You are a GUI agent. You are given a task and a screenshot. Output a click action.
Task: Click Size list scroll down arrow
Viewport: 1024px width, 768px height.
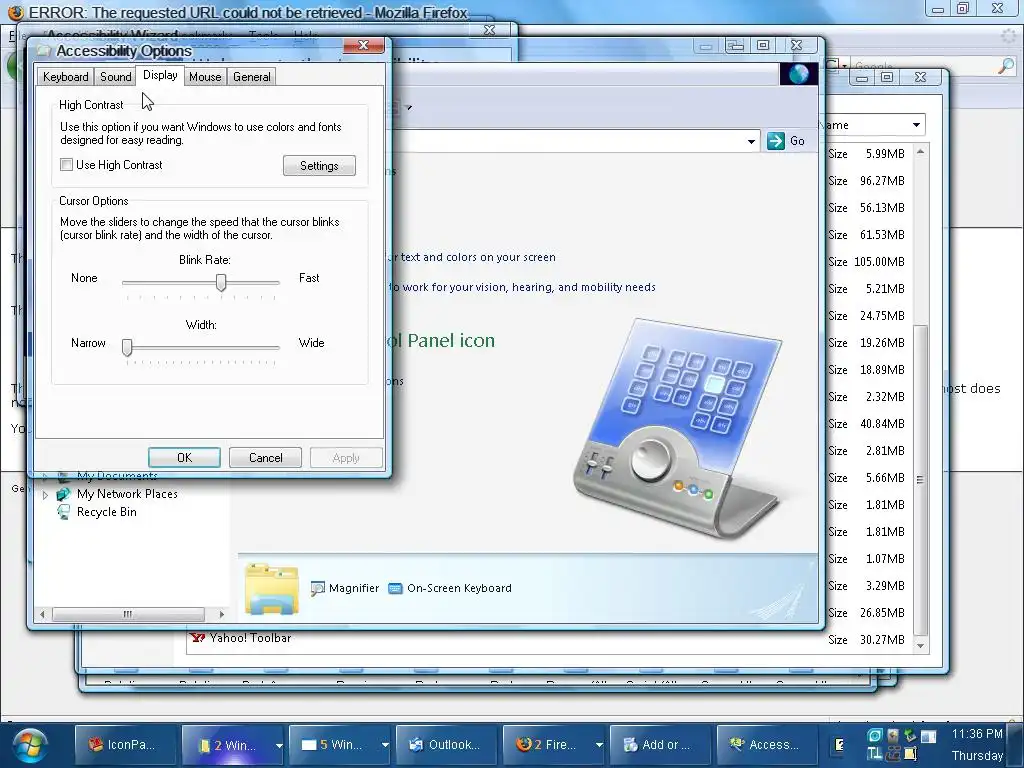(x=920, y=646)
